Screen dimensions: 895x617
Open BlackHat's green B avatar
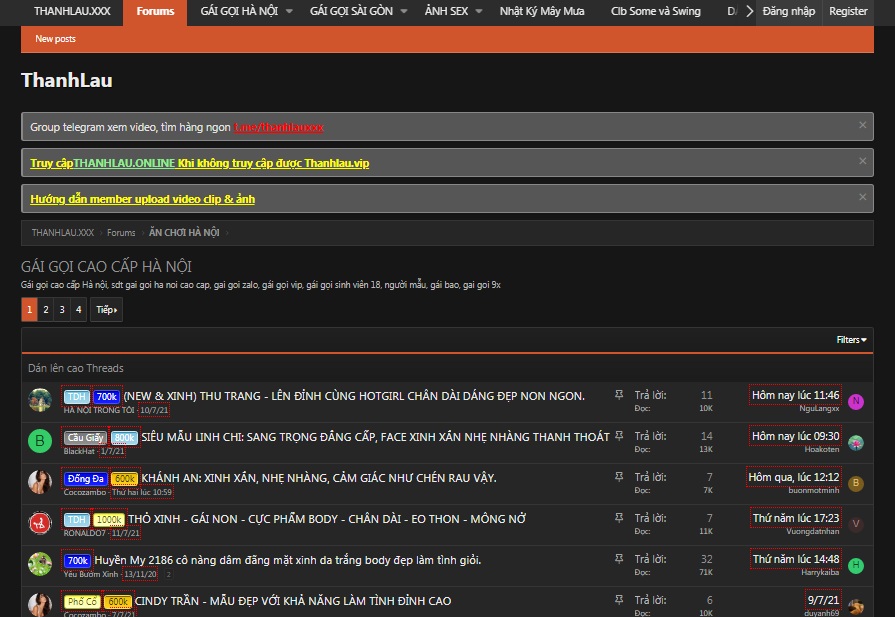(x=40, y=441)
